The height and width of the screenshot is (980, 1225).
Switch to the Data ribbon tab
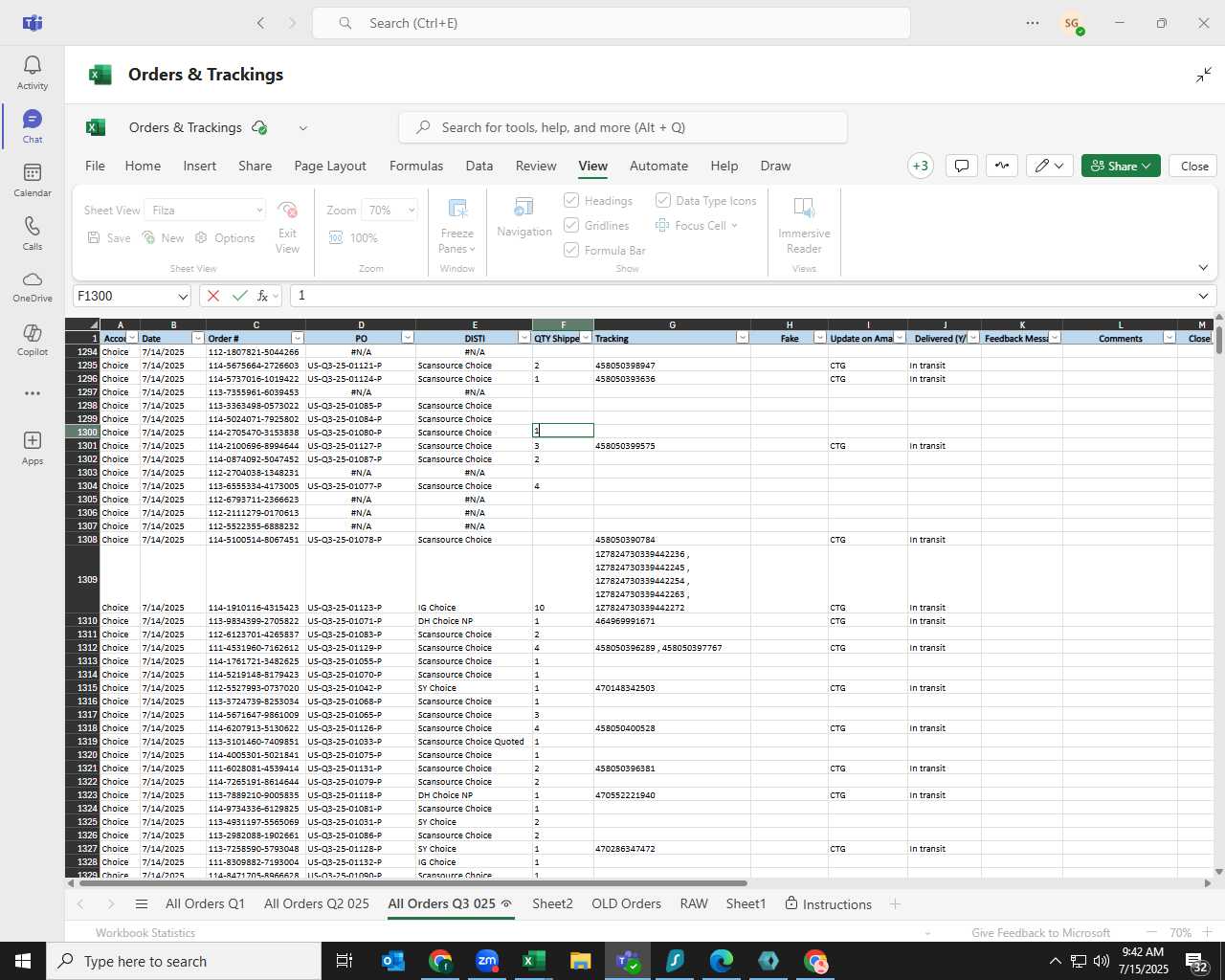pos(479,166)
